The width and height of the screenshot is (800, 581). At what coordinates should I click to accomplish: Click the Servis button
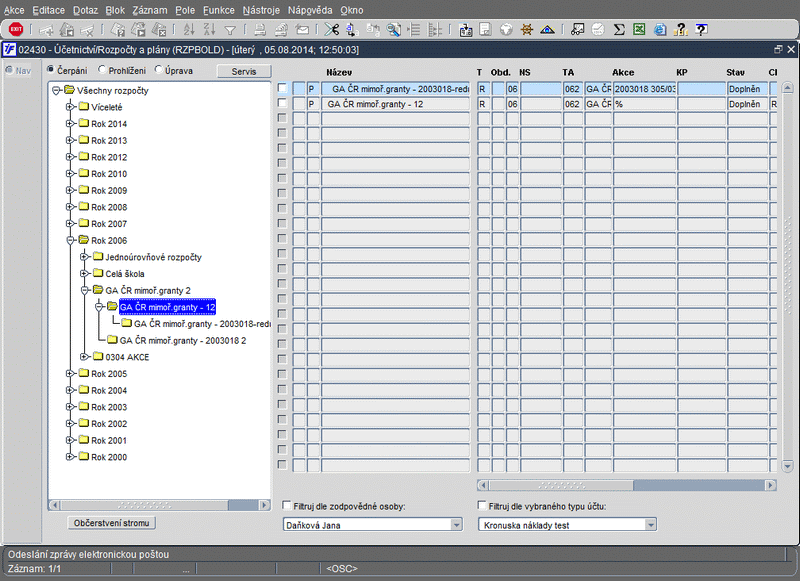[244, 71]
